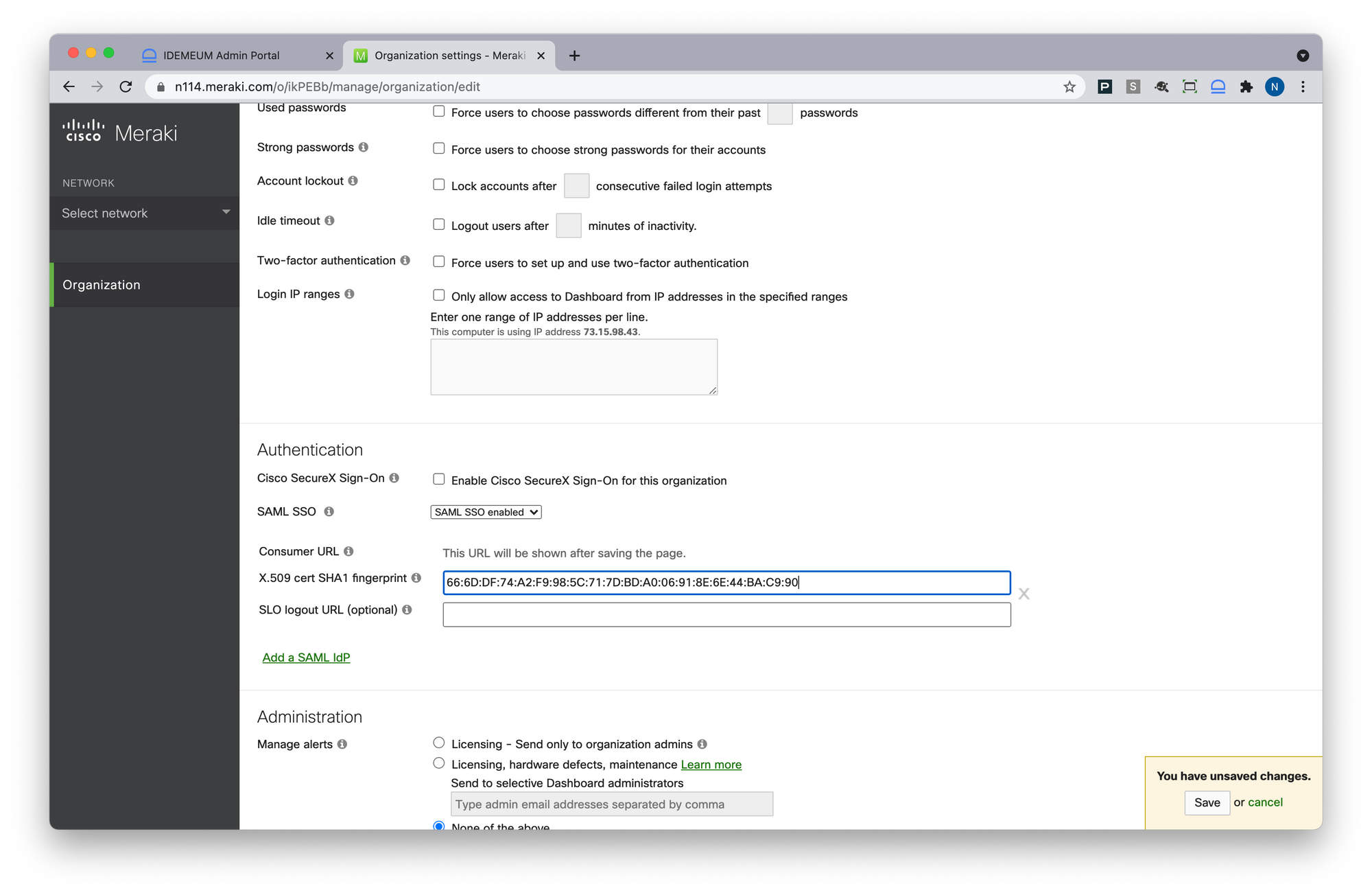
Task: Open the Idemeum extension icon in toolbar
Action: [x=1218, y=86]
